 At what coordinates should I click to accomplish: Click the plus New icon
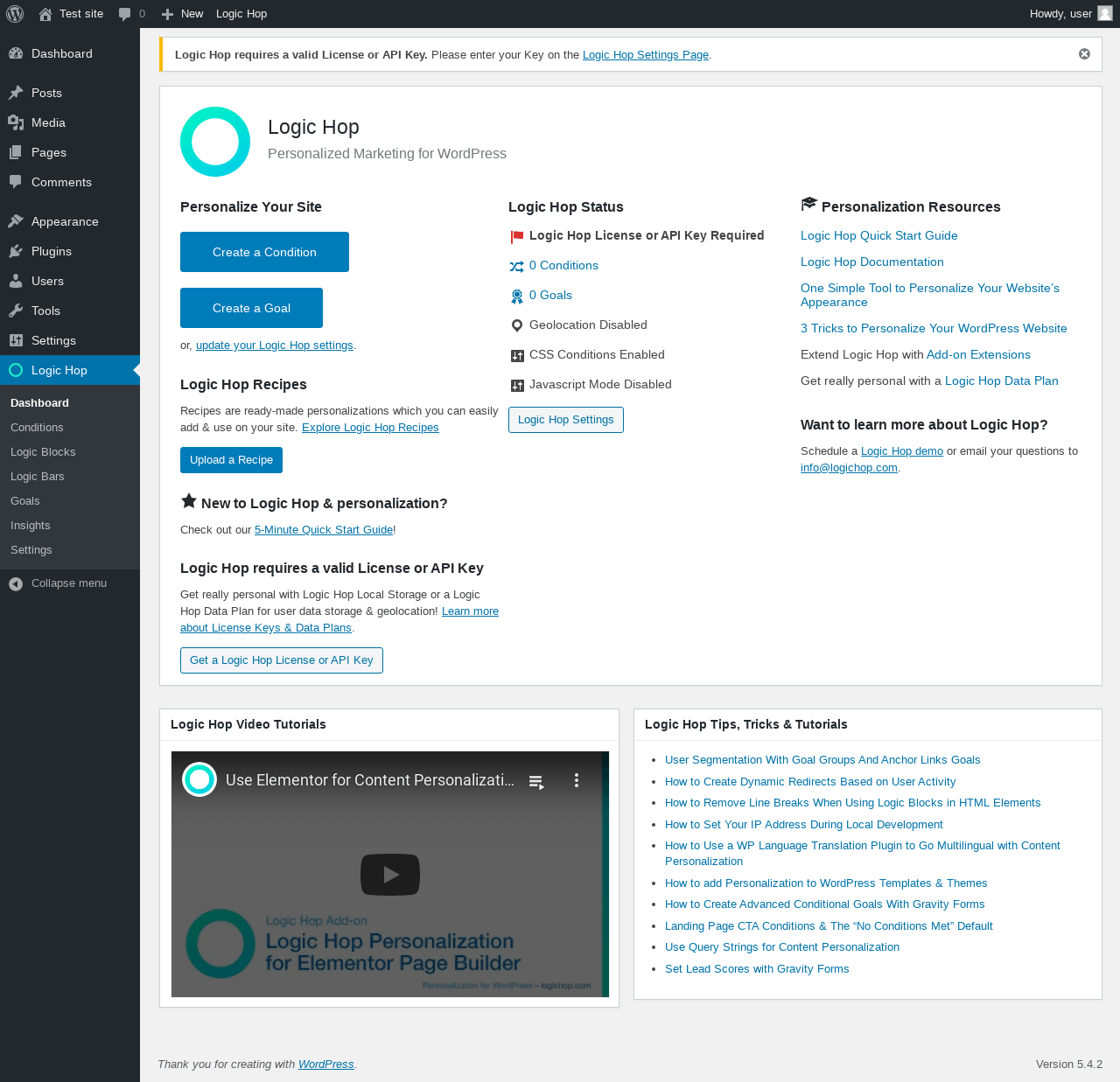[x=168, y=14]
